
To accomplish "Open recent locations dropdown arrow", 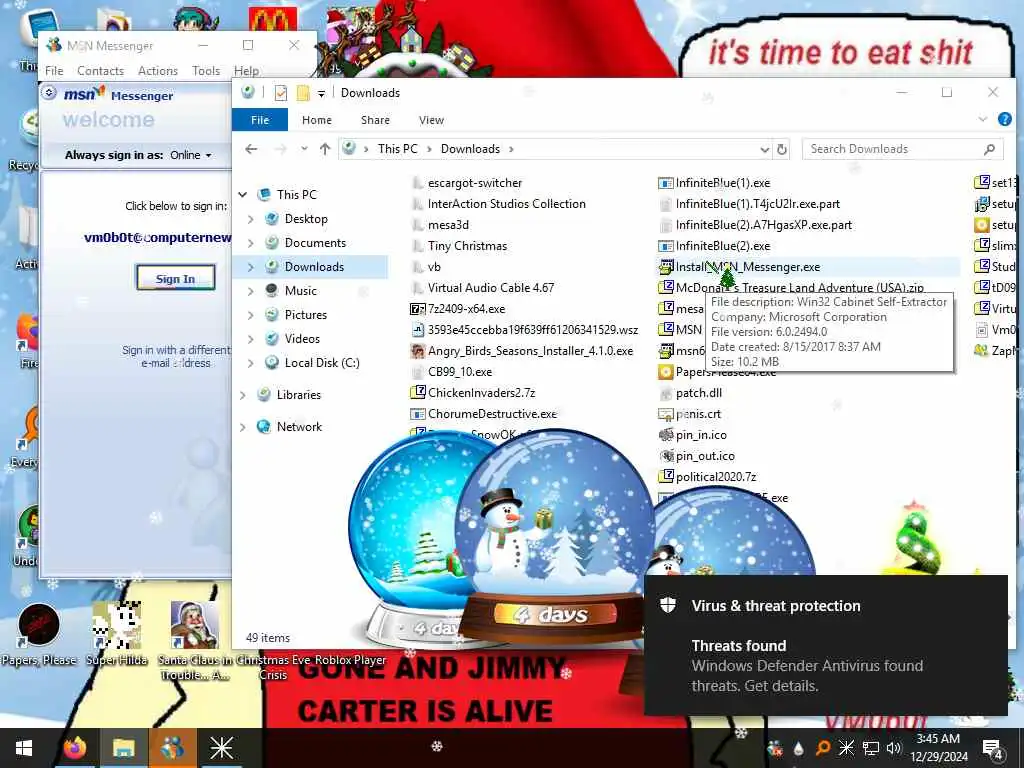I will [304, 149].
